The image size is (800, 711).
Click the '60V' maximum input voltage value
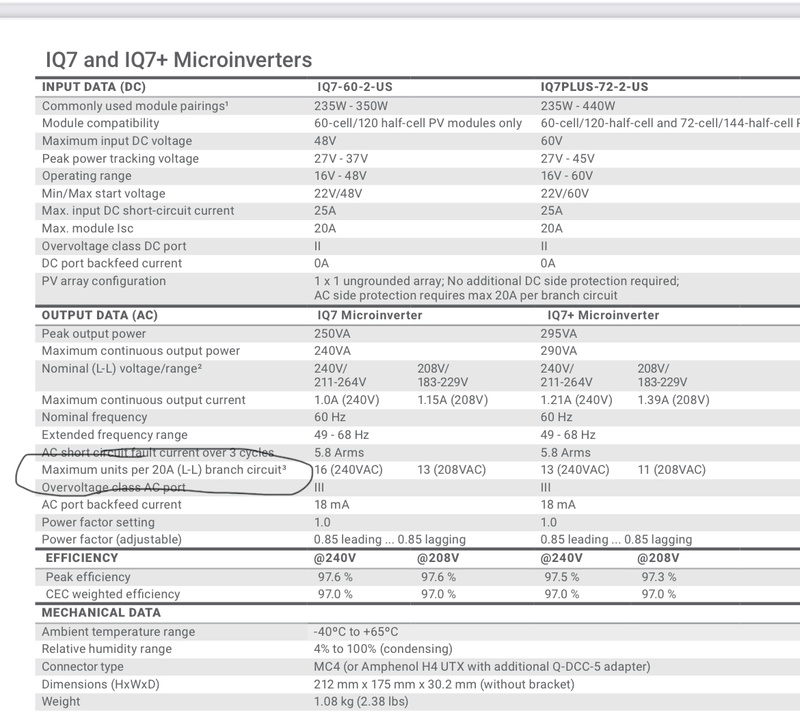552,141
